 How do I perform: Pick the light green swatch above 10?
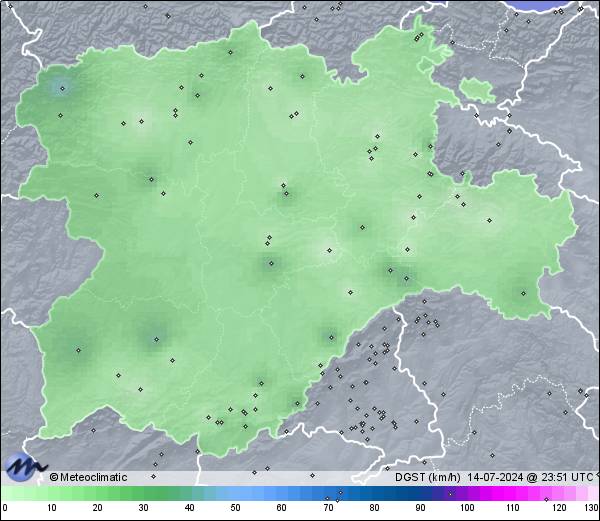[x=52, y=493]
